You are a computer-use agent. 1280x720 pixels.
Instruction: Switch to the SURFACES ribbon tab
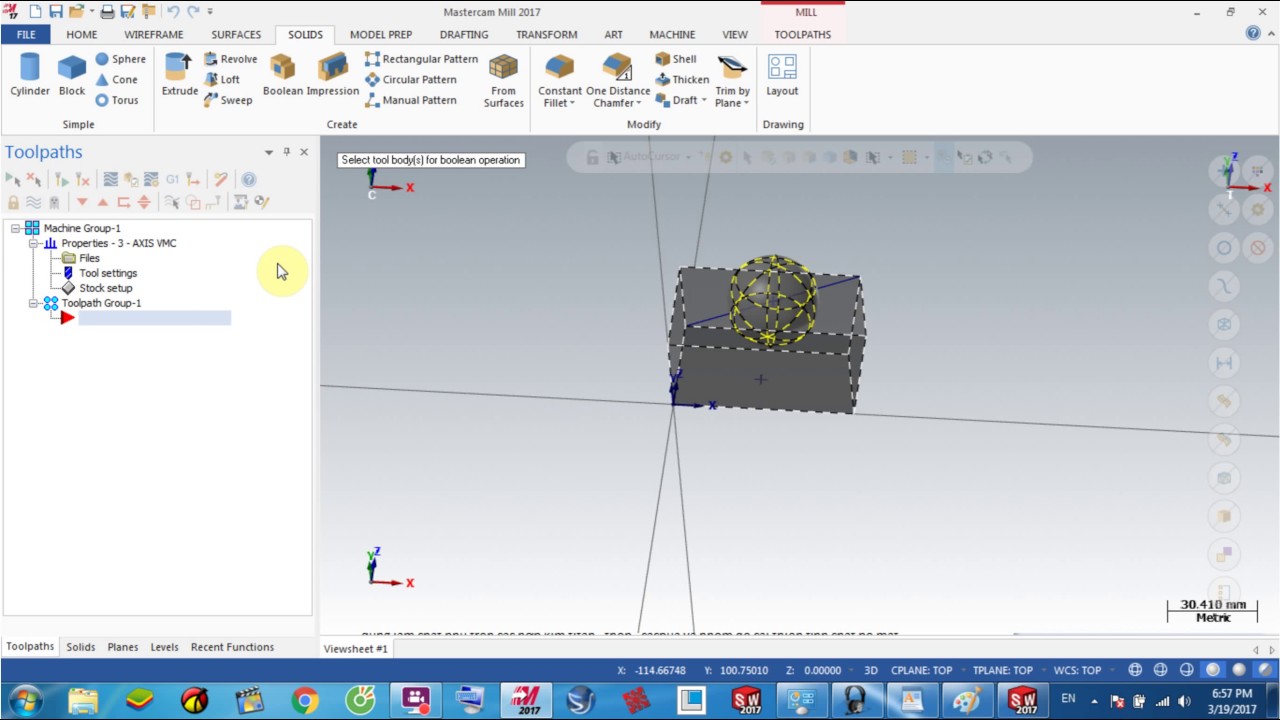(x=236, y=34)
